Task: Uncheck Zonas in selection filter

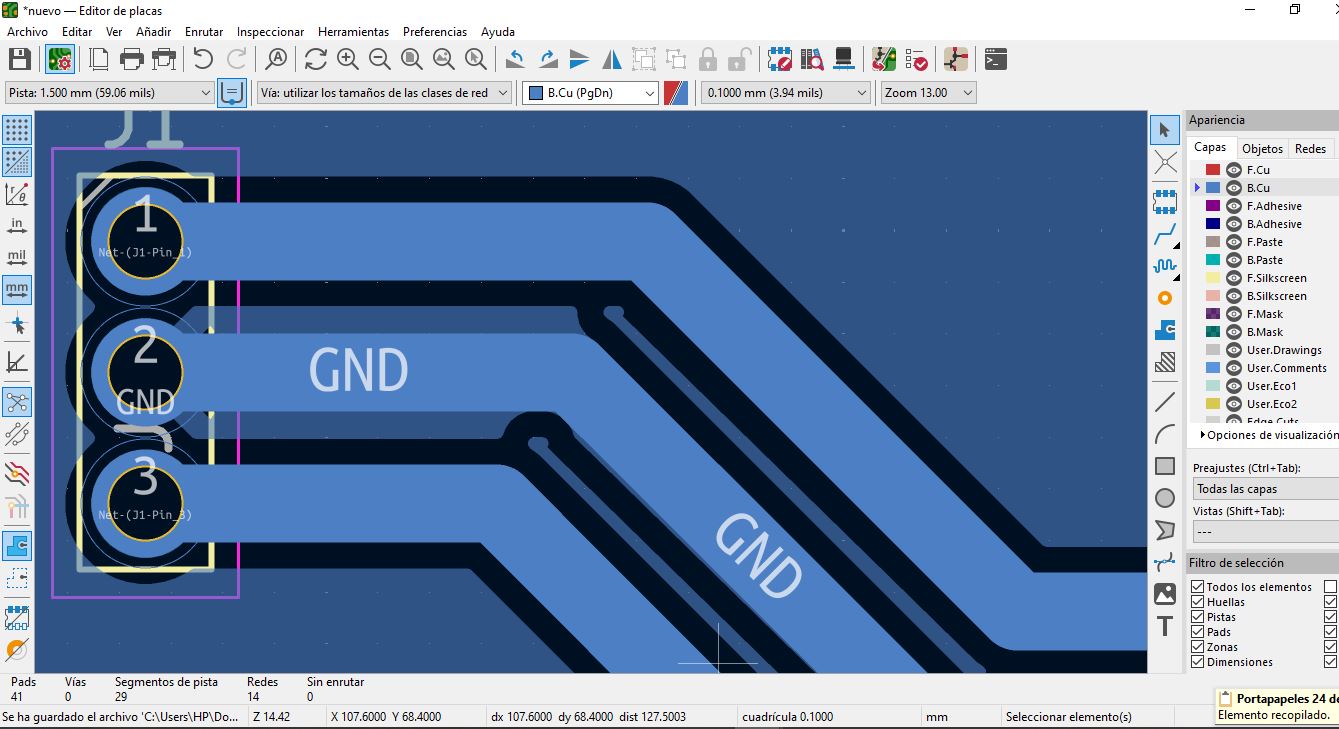Action: [x=1198, y=647]
